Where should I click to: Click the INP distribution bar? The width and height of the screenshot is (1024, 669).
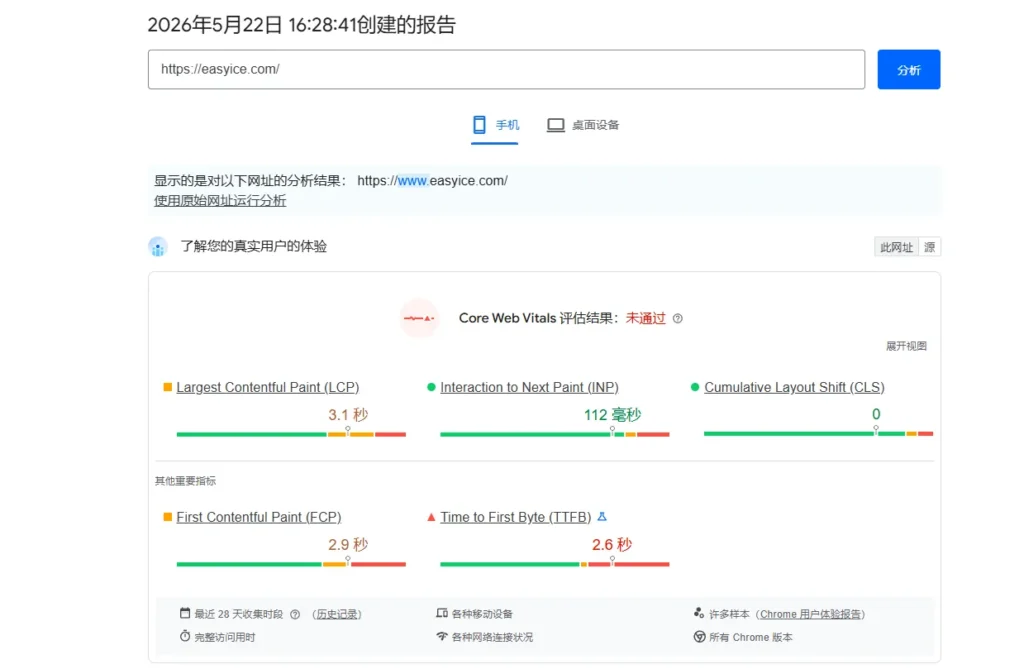554,434
